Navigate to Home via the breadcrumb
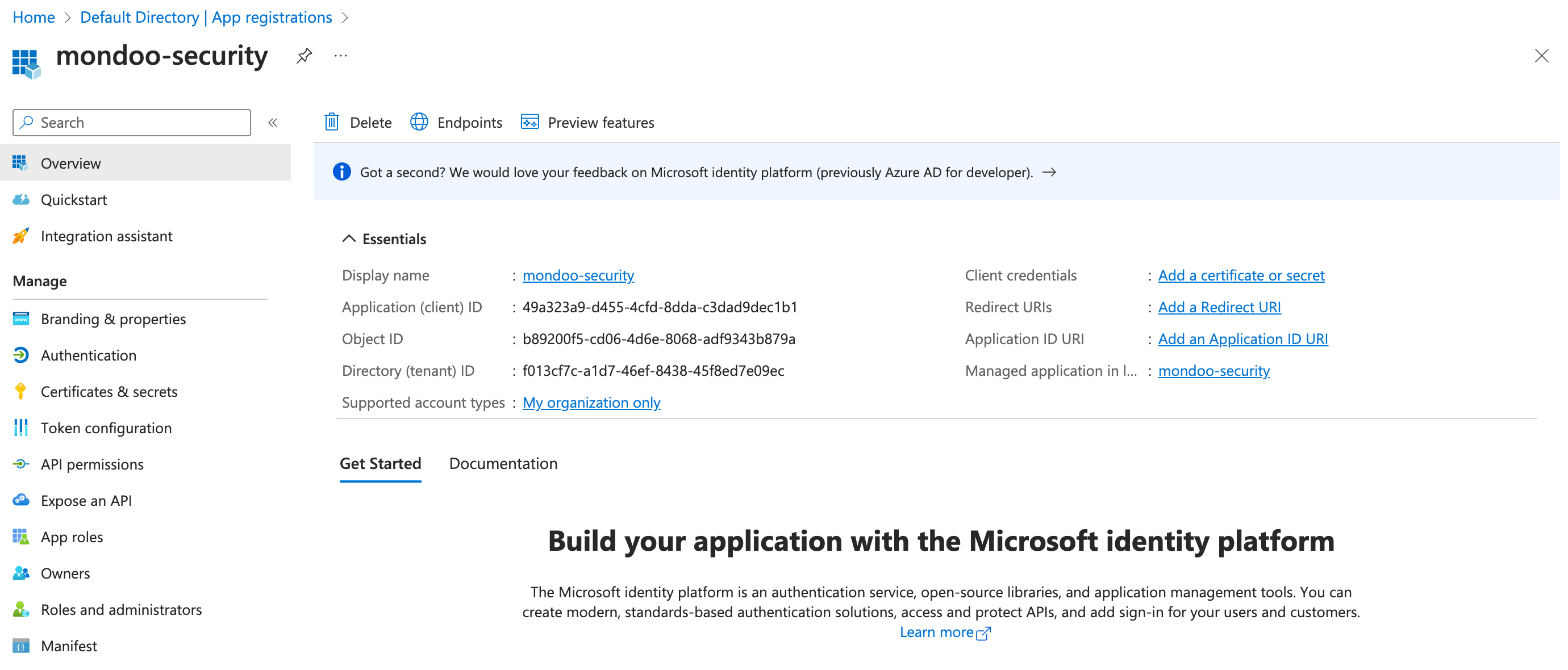 (x=34, y=17)
